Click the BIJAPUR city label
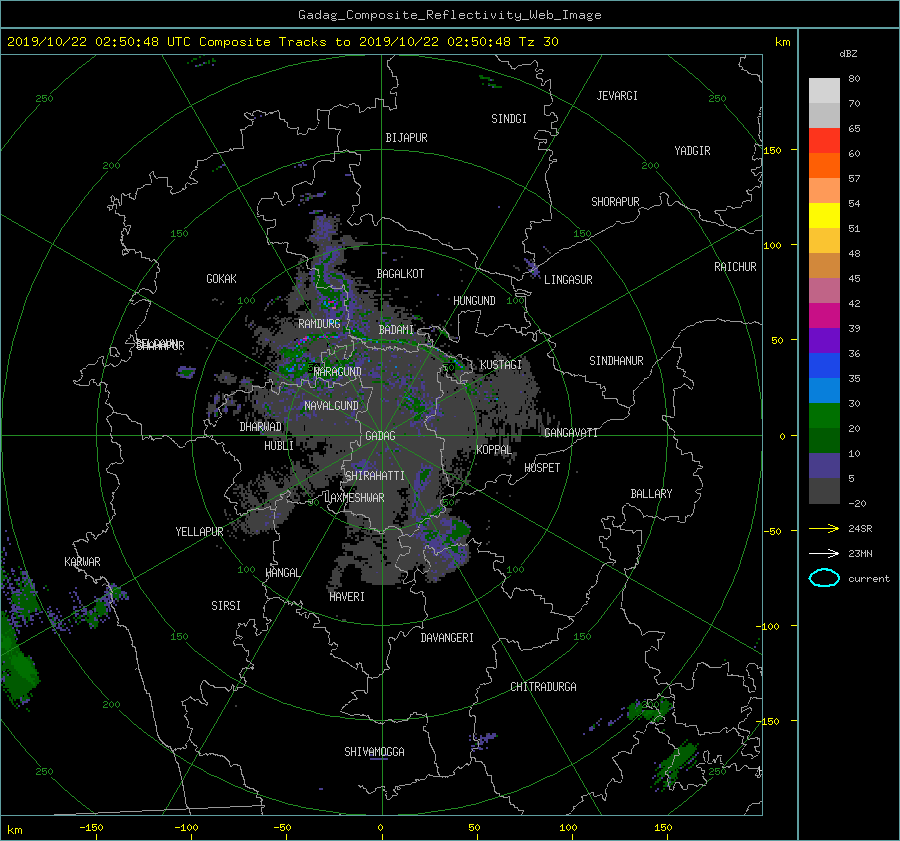 [x=406, y=138]
